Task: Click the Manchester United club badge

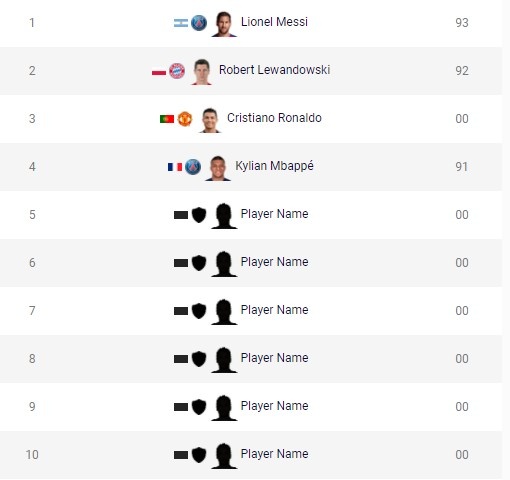Action: click(x=185, y=119)
